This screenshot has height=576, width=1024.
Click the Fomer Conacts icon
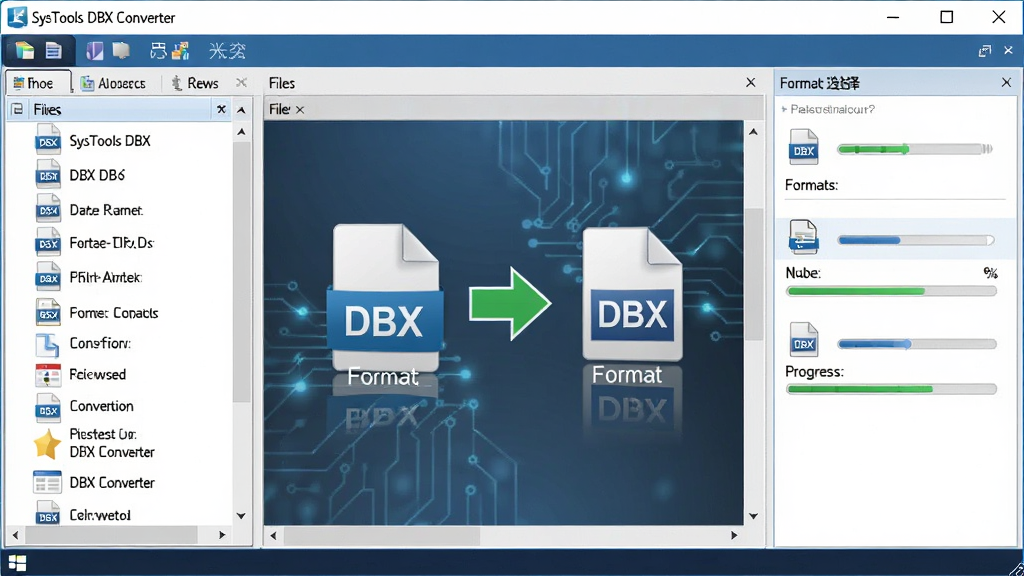[x=48, y=312]
